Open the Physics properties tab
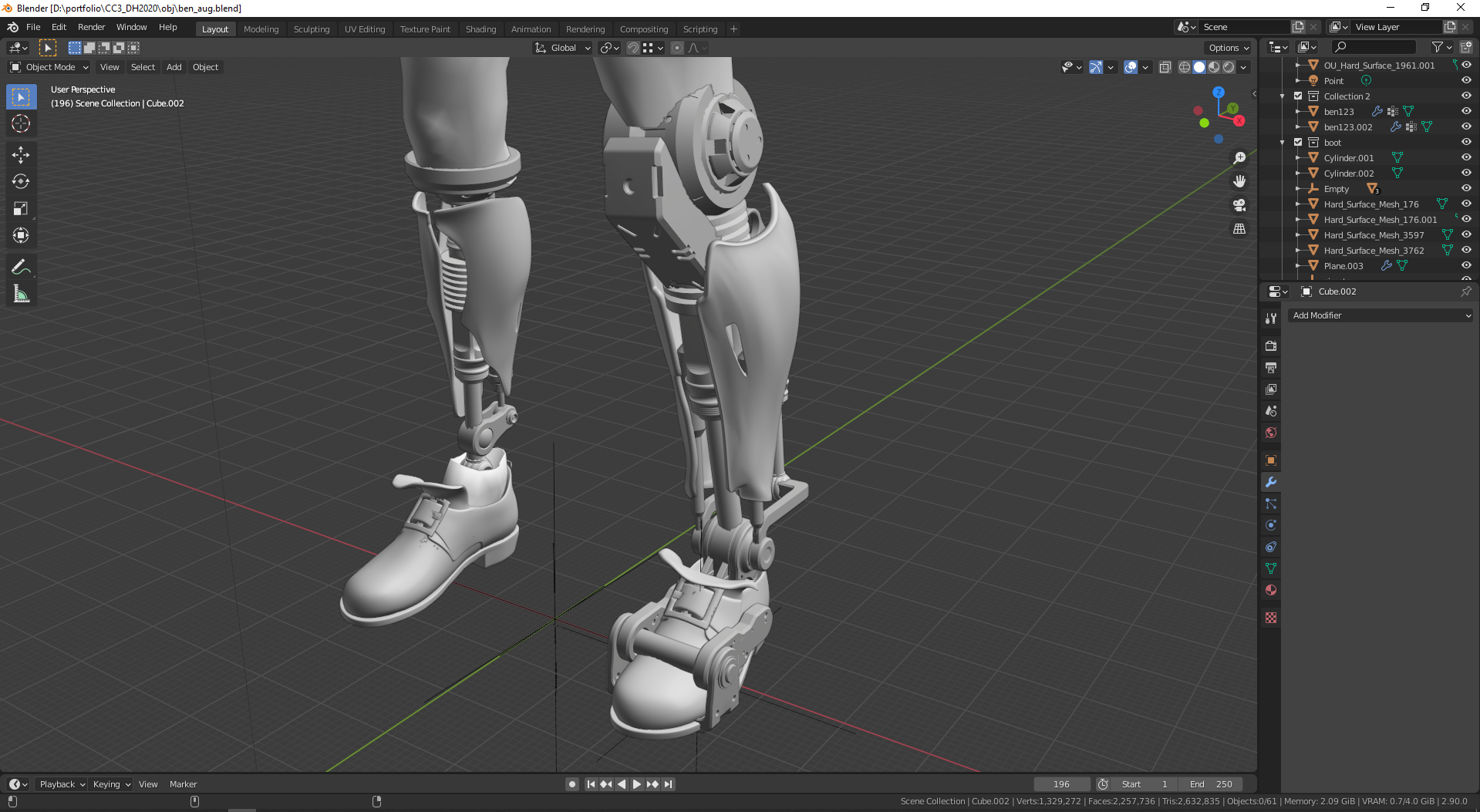The width and height of the screenshot is (1480, 812). click(x=1271, y=525)
